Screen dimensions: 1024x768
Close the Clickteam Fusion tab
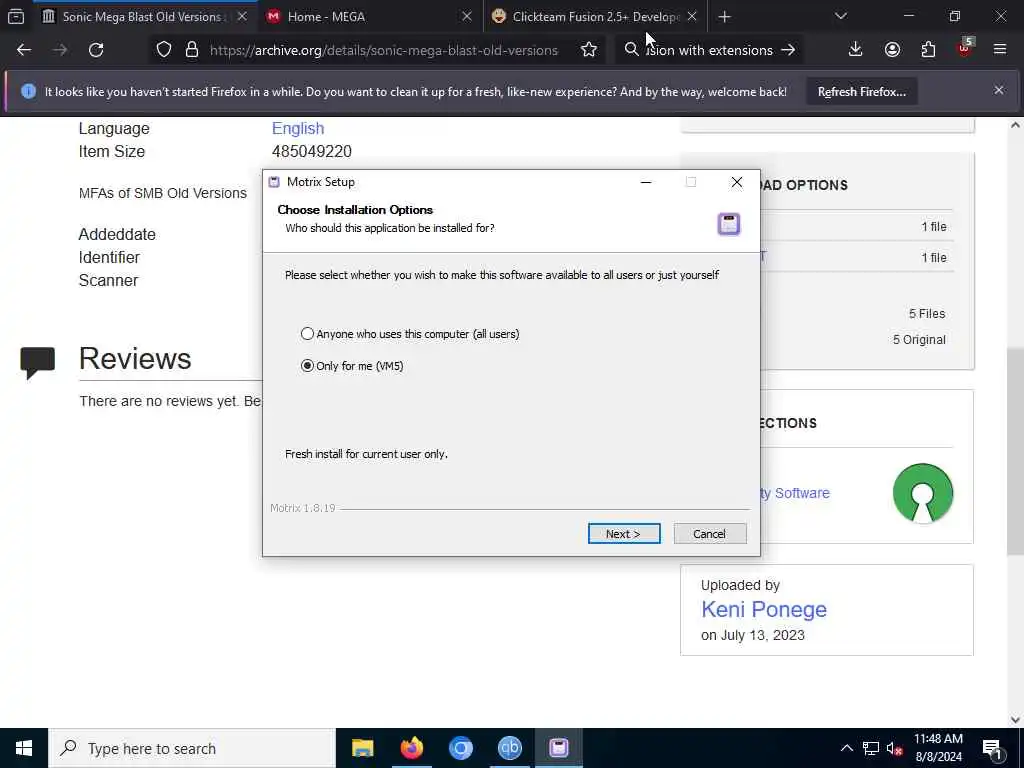[692, 16]
